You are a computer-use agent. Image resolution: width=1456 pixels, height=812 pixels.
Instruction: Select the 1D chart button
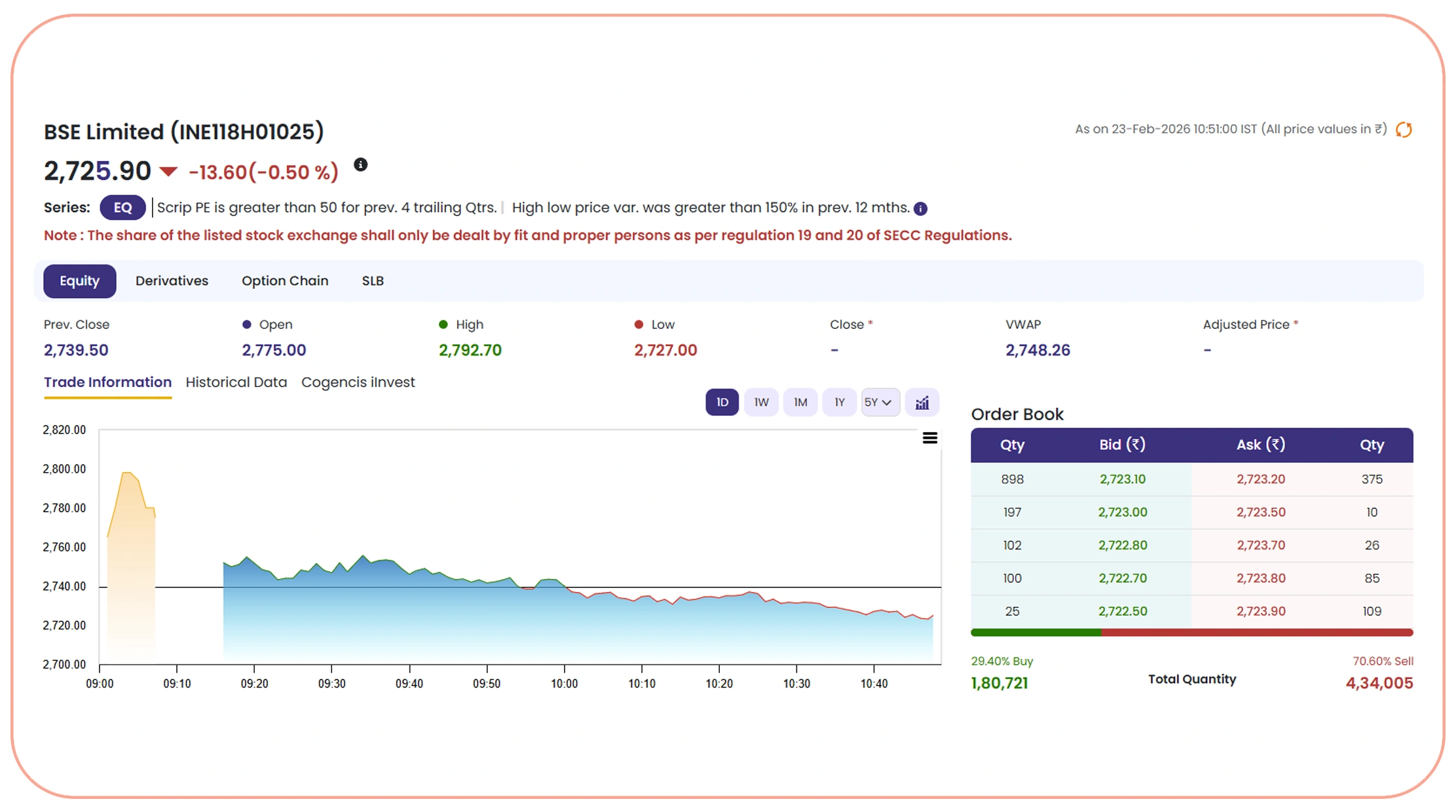tap(721, 402)
